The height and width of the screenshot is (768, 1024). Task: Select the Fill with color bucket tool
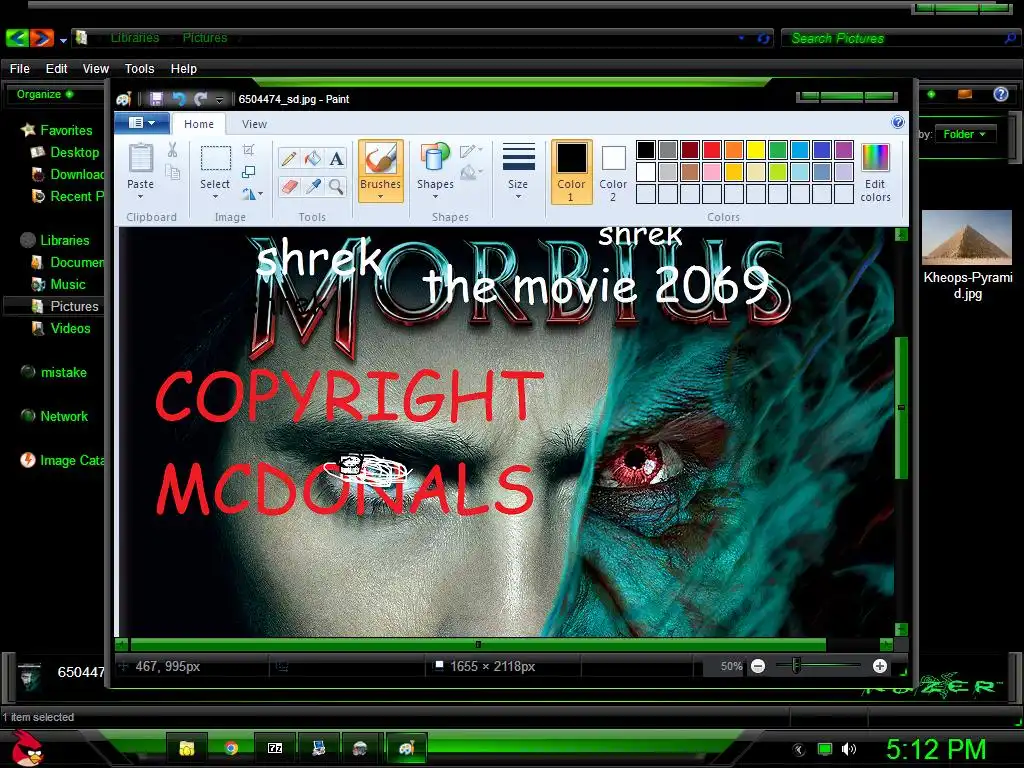313,159
